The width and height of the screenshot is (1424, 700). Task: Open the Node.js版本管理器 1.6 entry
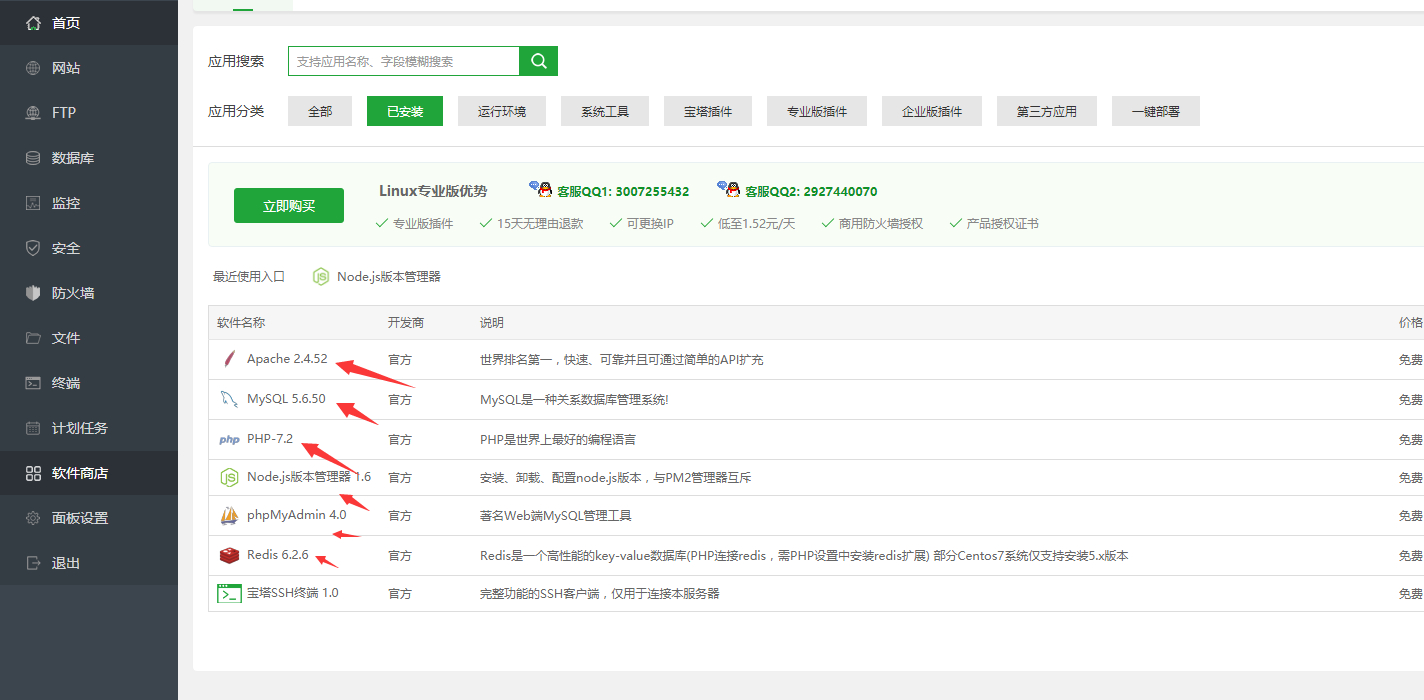coord(308,477)
